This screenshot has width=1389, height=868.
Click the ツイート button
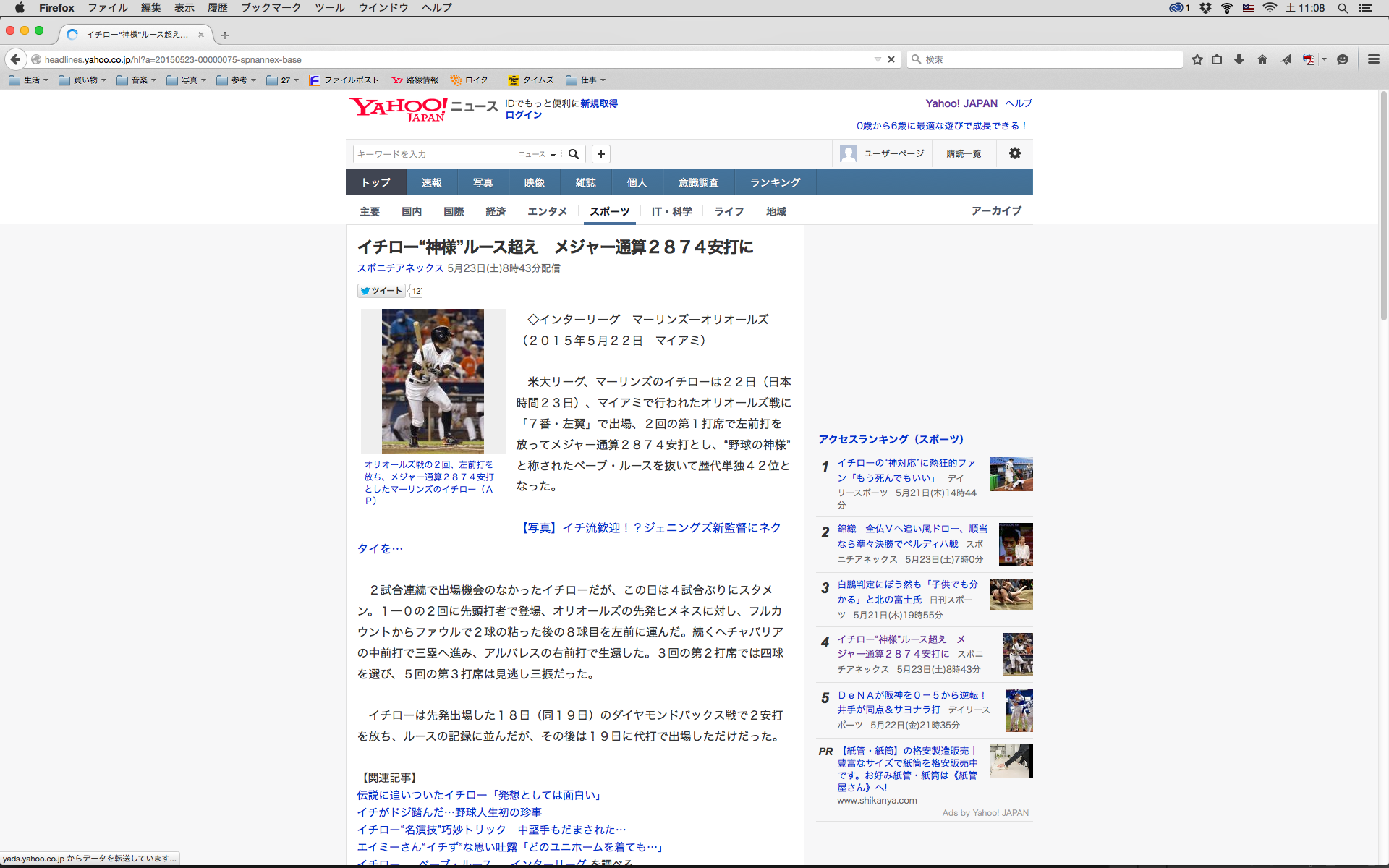(381, 291)
